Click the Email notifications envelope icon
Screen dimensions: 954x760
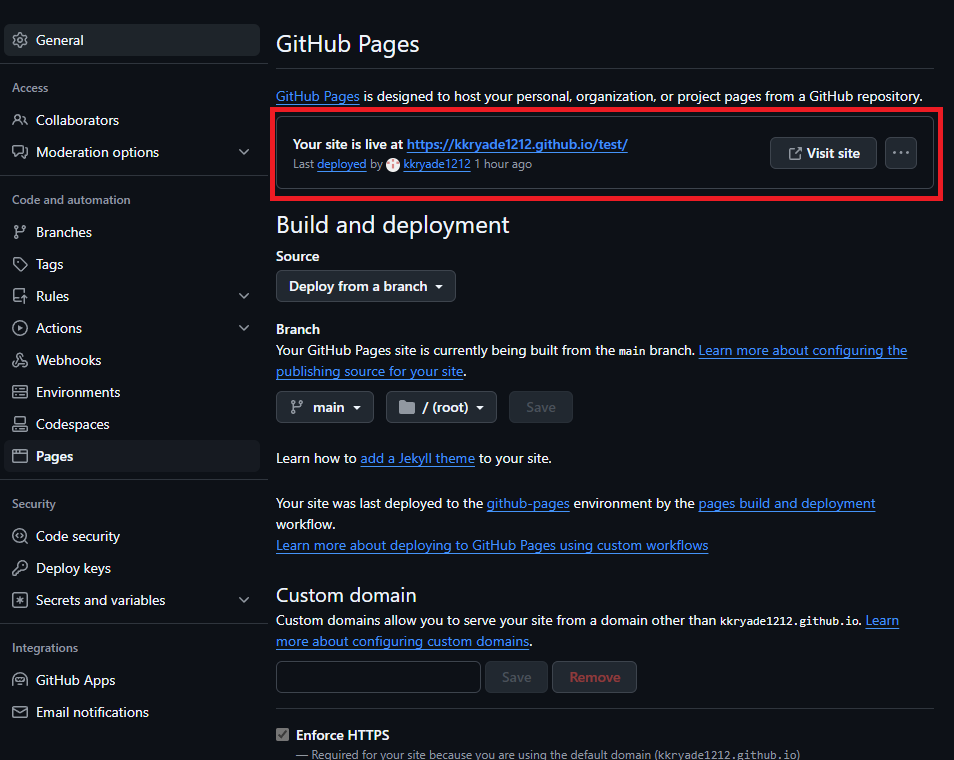click(20, 712)
